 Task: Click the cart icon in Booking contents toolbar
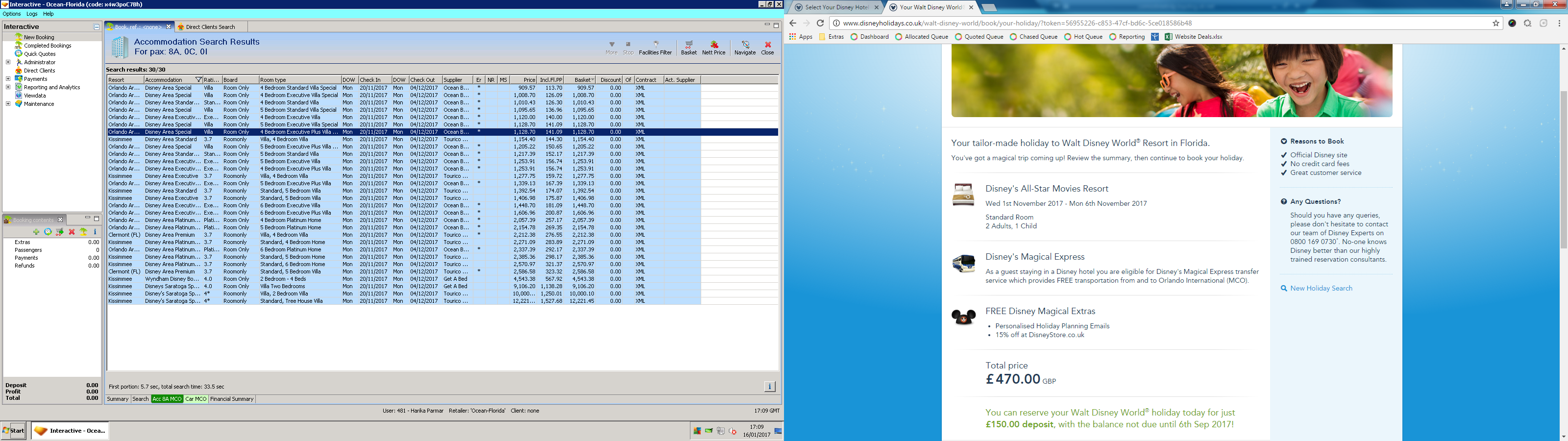(x=60, y=232)
